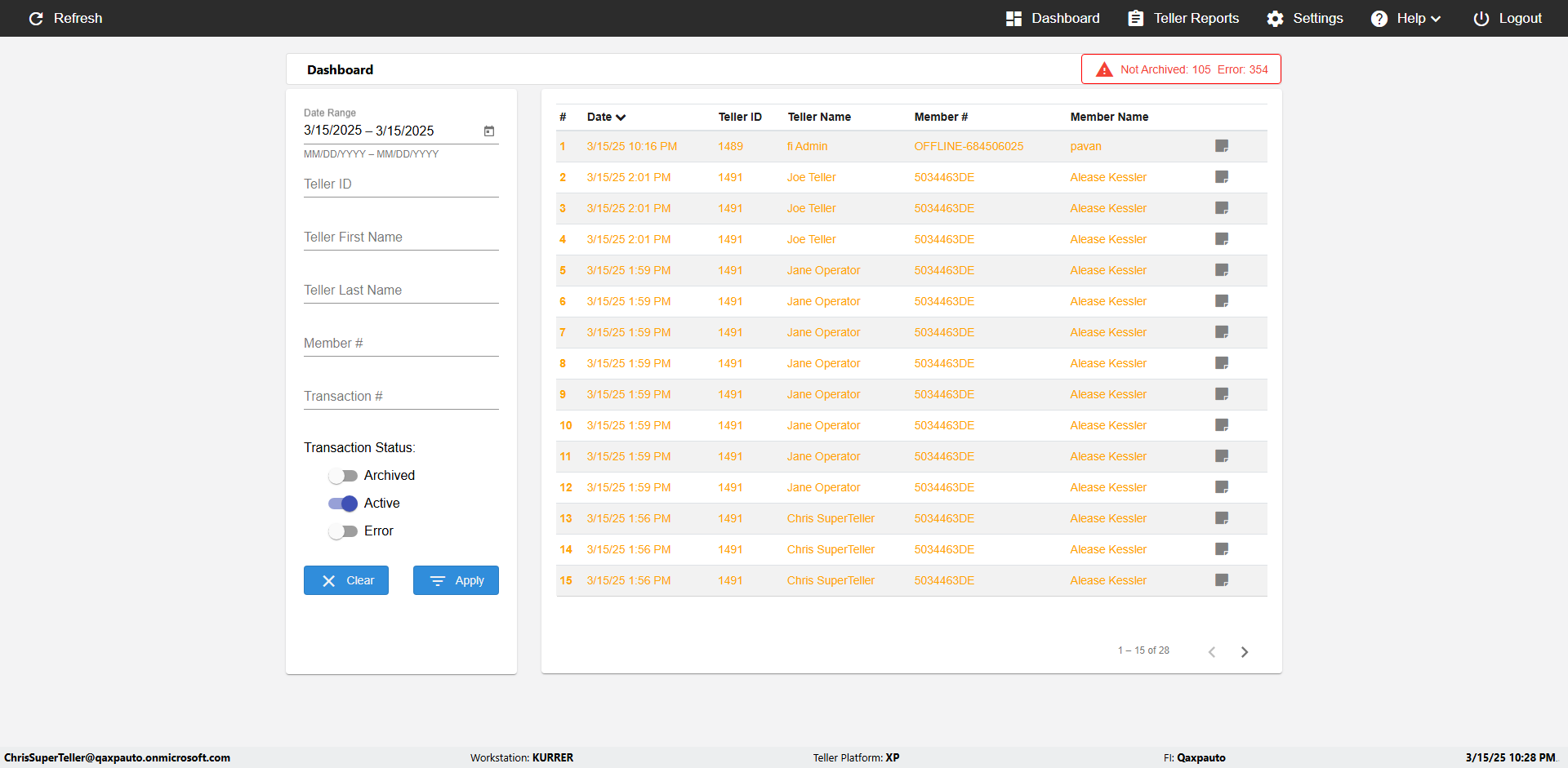
Task: Click the Logout power icon
Action: click(x=1481, y=19)
